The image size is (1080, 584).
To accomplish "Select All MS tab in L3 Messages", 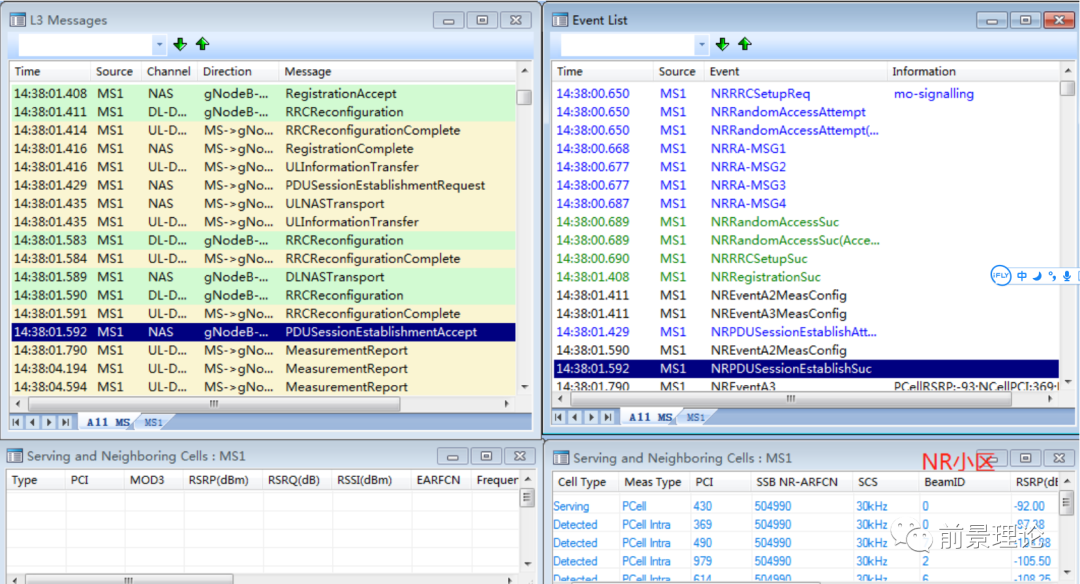I will click(107, 422).
